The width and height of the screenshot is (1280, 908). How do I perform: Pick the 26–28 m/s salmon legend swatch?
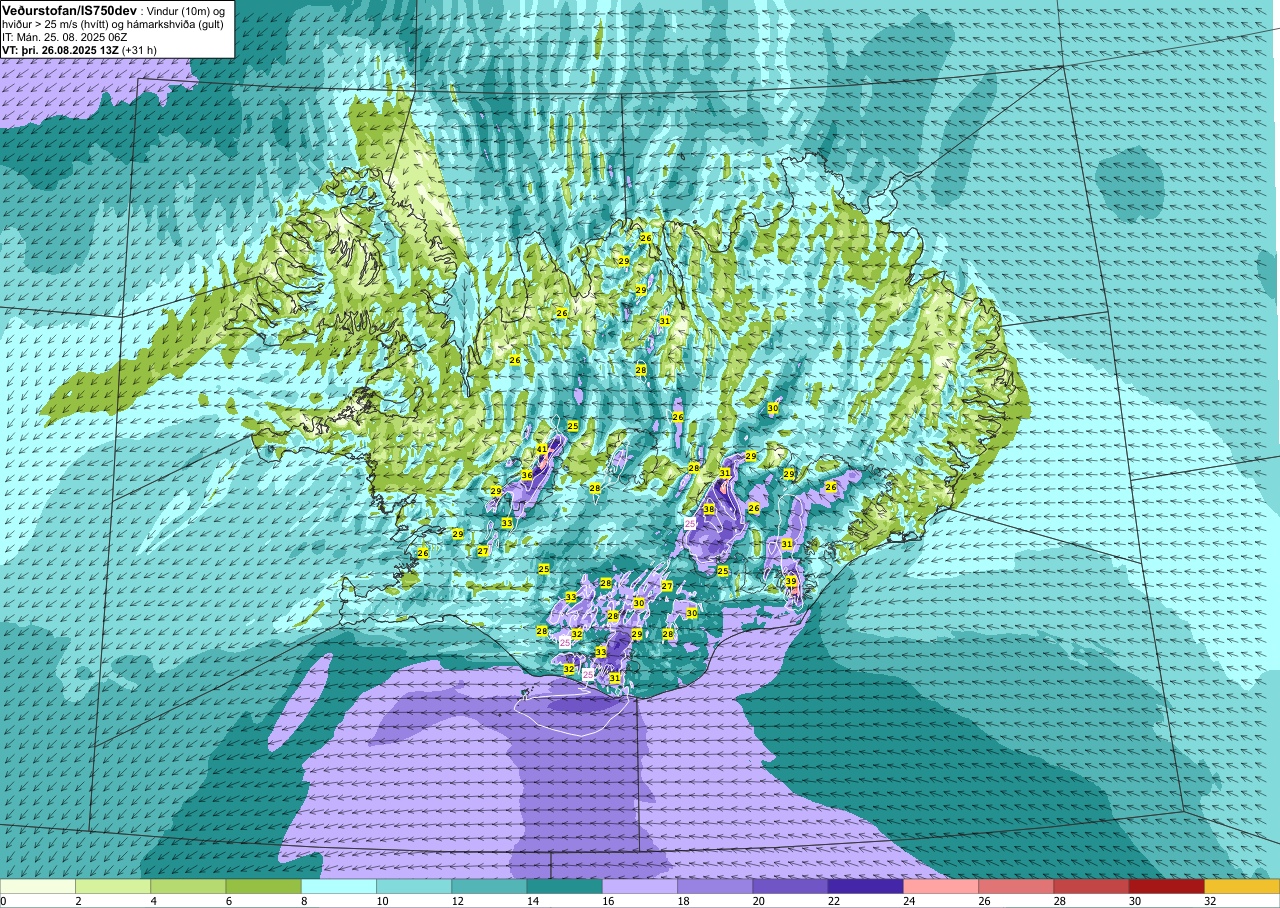(x=1016, y=886)
